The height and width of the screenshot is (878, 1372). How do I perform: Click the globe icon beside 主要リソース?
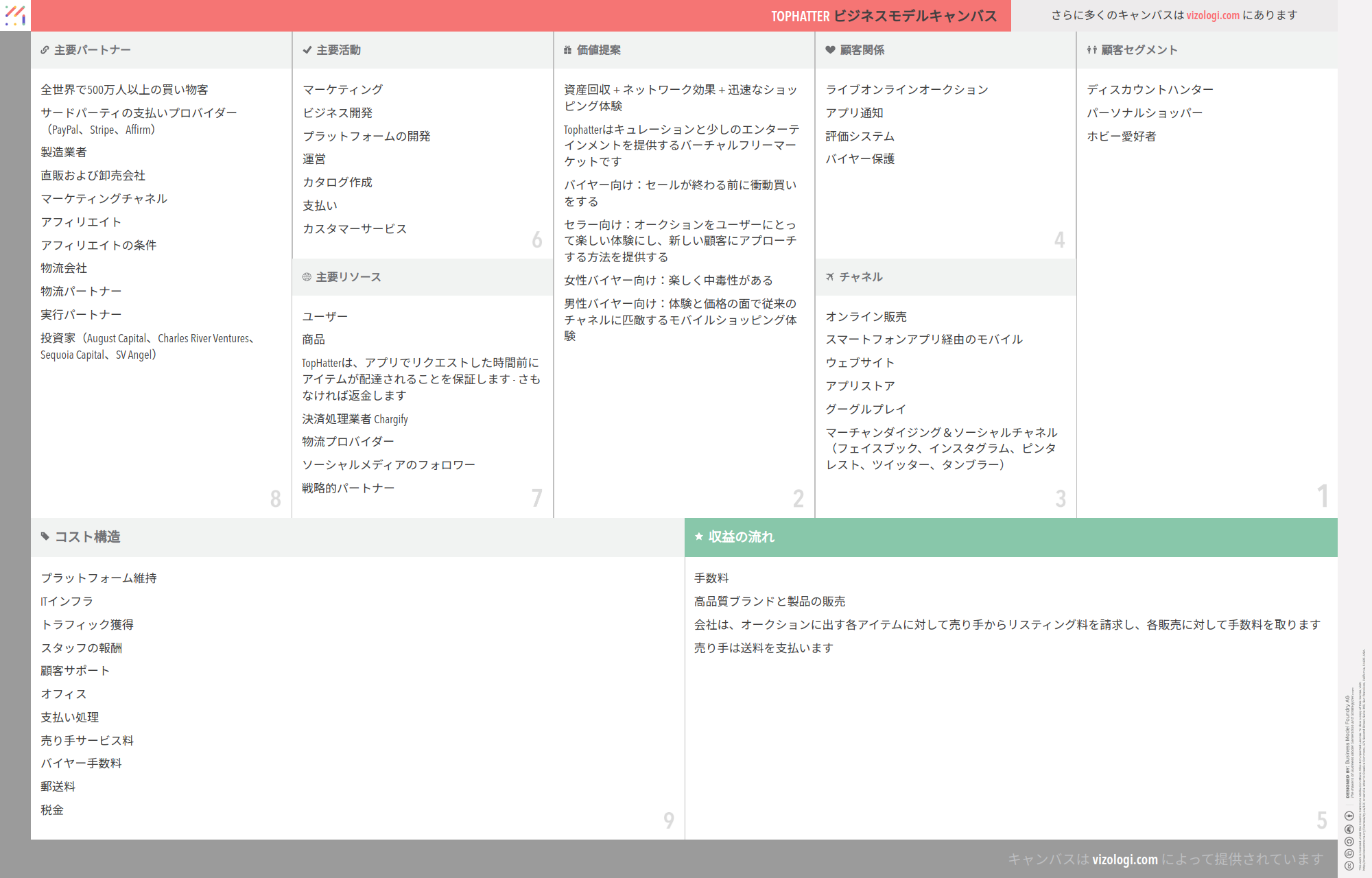click(307, 277)
